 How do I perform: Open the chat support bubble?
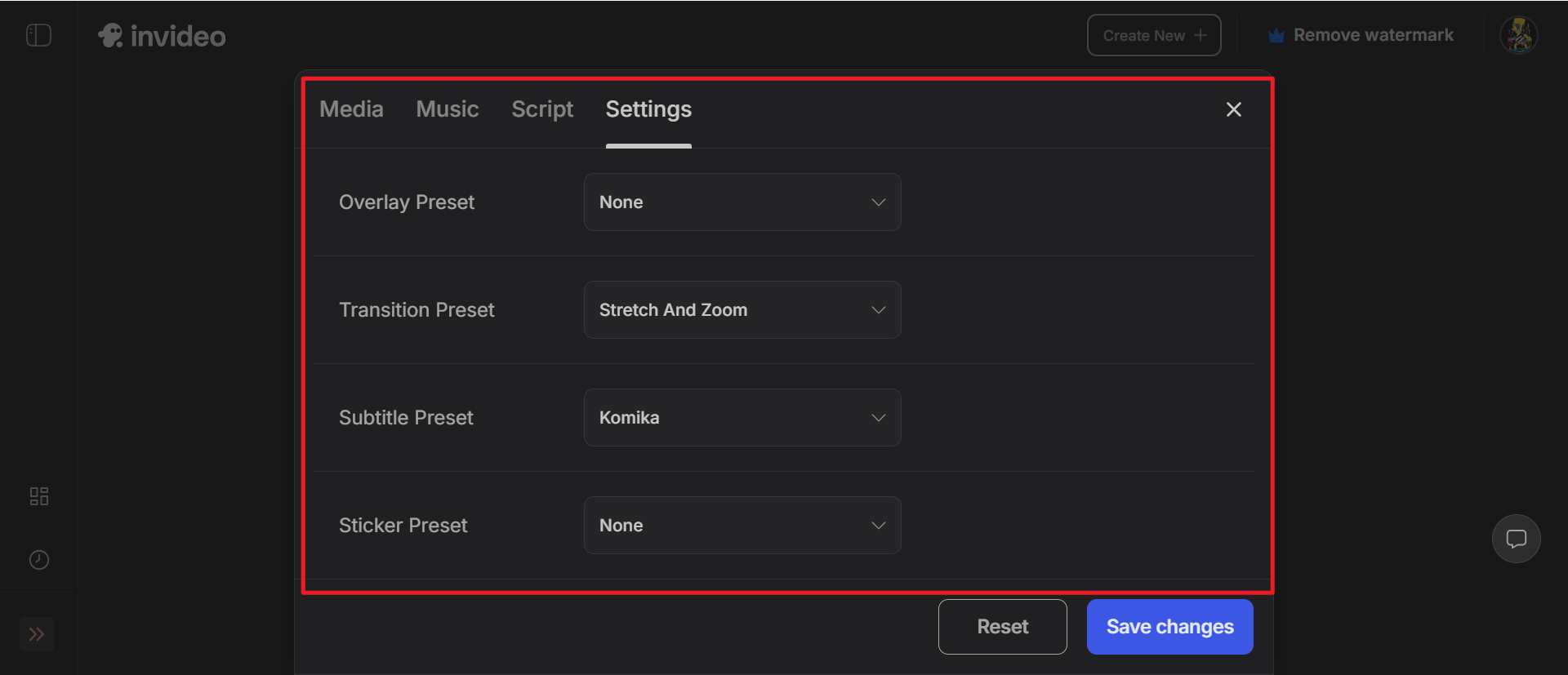coord(1516,539)
